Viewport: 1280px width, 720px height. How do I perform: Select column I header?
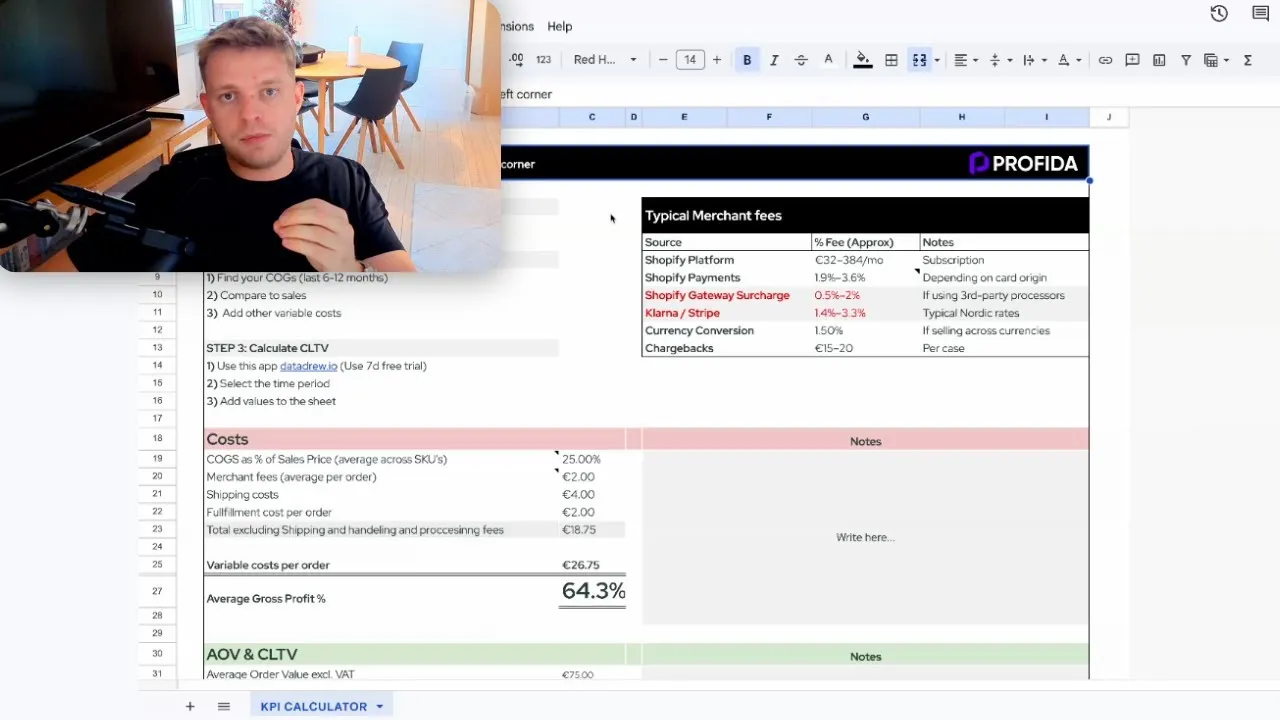[x=1047, y=117]
